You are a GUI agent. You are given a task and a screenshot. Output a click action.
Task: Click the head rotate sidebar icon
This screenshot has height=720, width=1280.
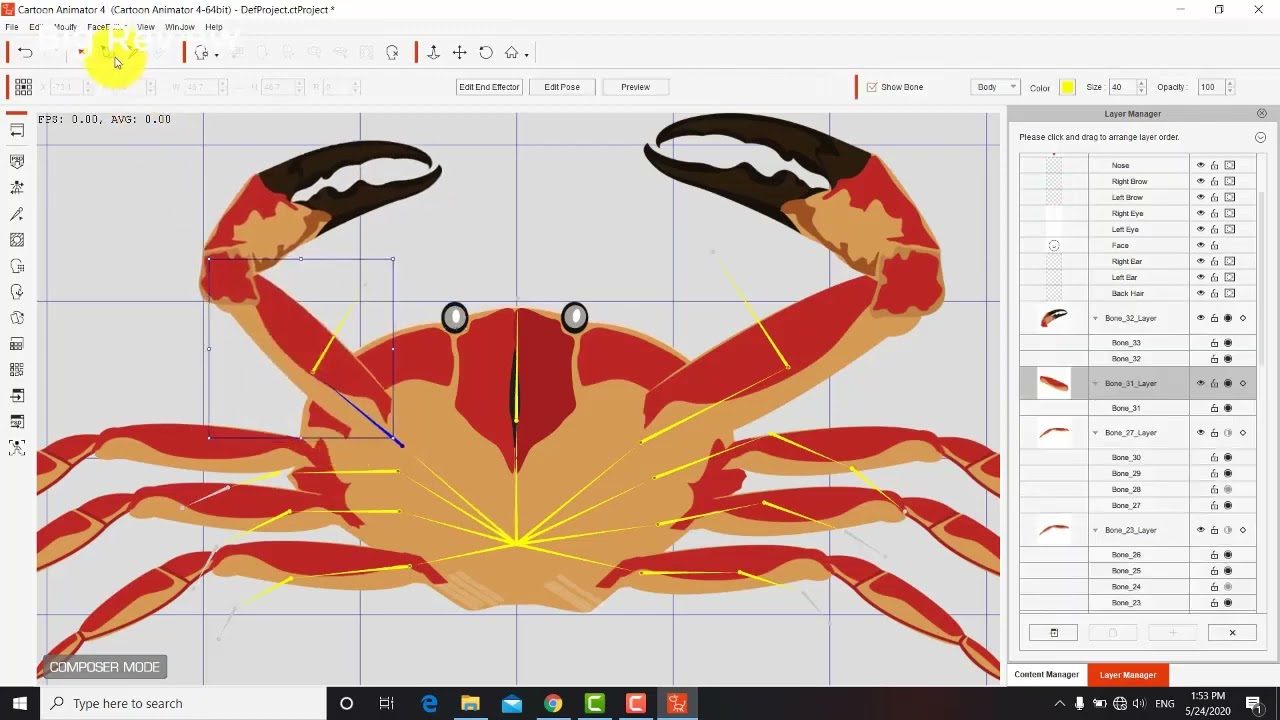pos(17,292)
